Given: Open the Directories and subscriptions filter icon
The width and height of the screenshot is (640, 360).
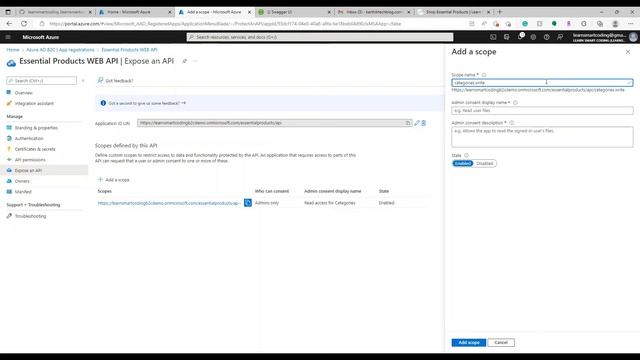Looking at the screenshot, I should [x=507, y=37].
